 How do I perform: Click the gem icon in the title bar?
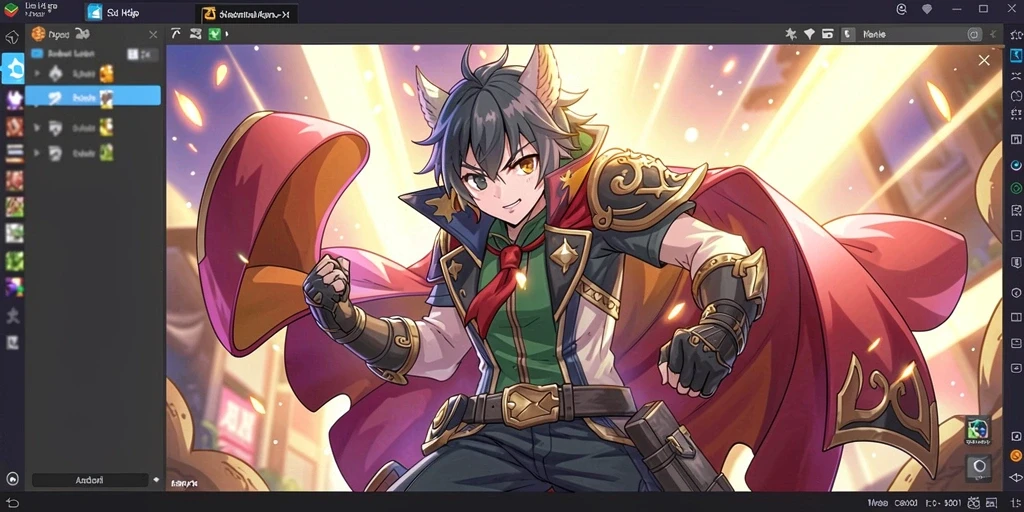[x=927, y=9]
